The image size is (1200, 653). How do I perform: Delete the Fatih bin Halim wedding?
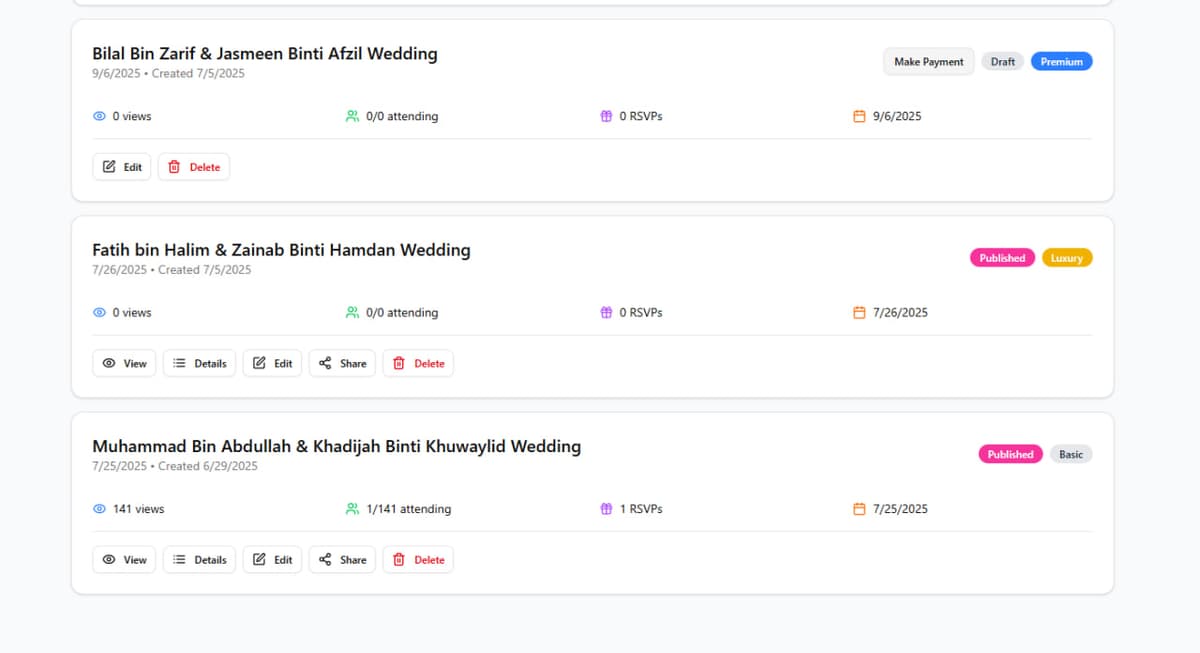418,363
